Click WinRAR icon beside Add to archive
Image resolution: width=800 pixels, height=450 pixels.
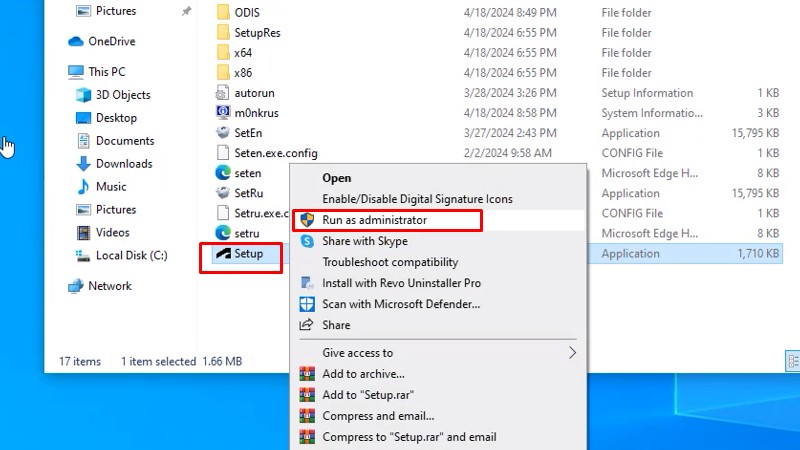[x=307, y=374]
